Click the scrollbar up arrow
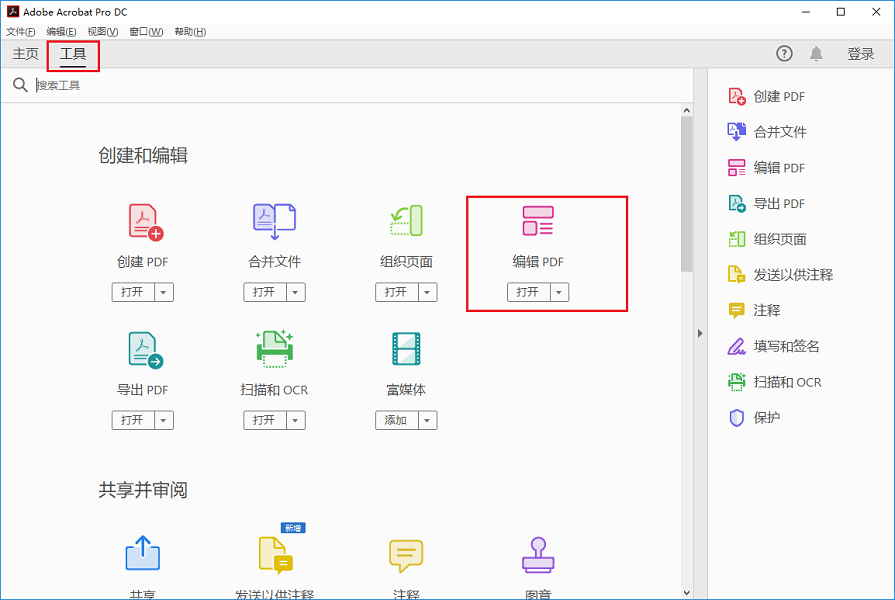The width and height of the screenshot is (895, 600). click(x=687, y=110)
